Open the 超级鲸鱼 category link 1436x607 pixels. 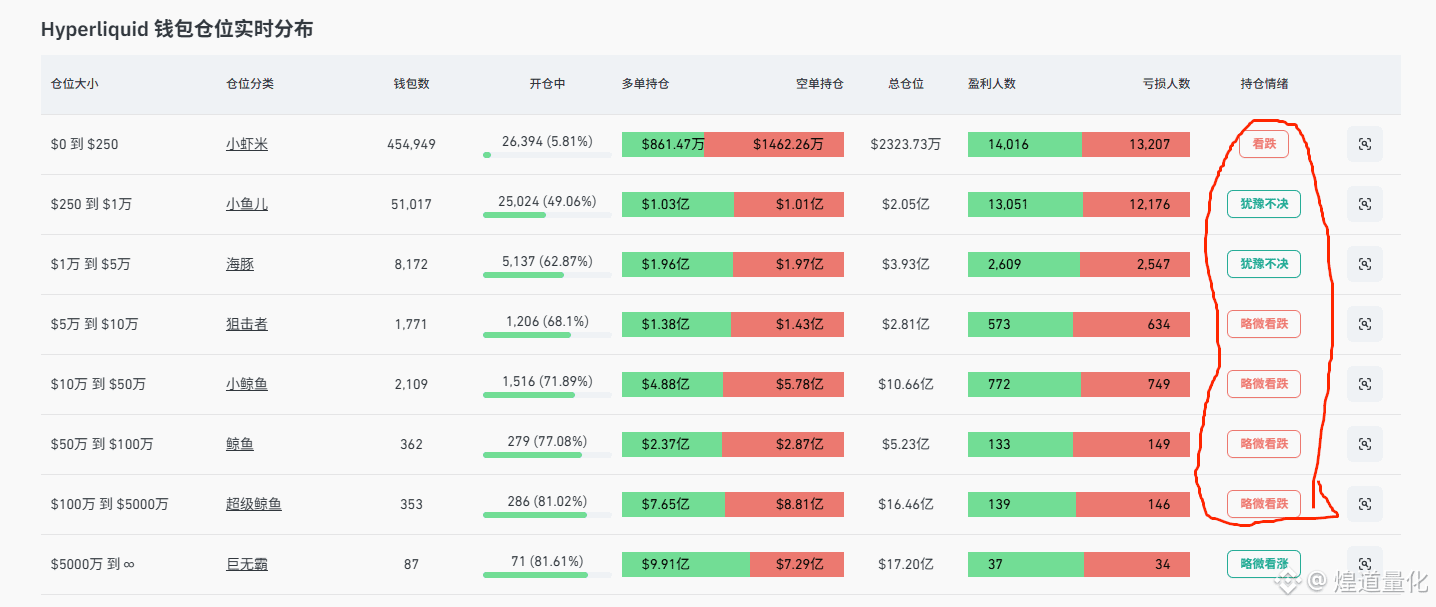pos(254,504)
